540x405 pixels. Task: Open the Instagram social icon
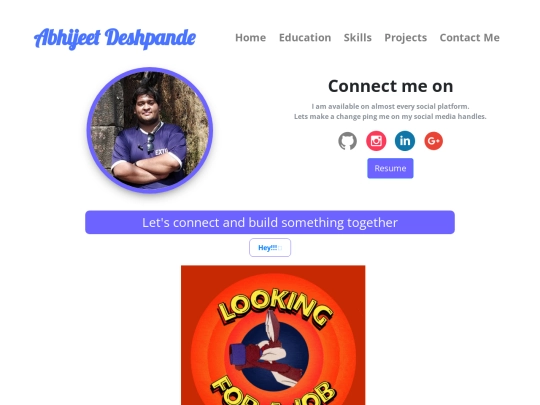click(x=376, y=141)
